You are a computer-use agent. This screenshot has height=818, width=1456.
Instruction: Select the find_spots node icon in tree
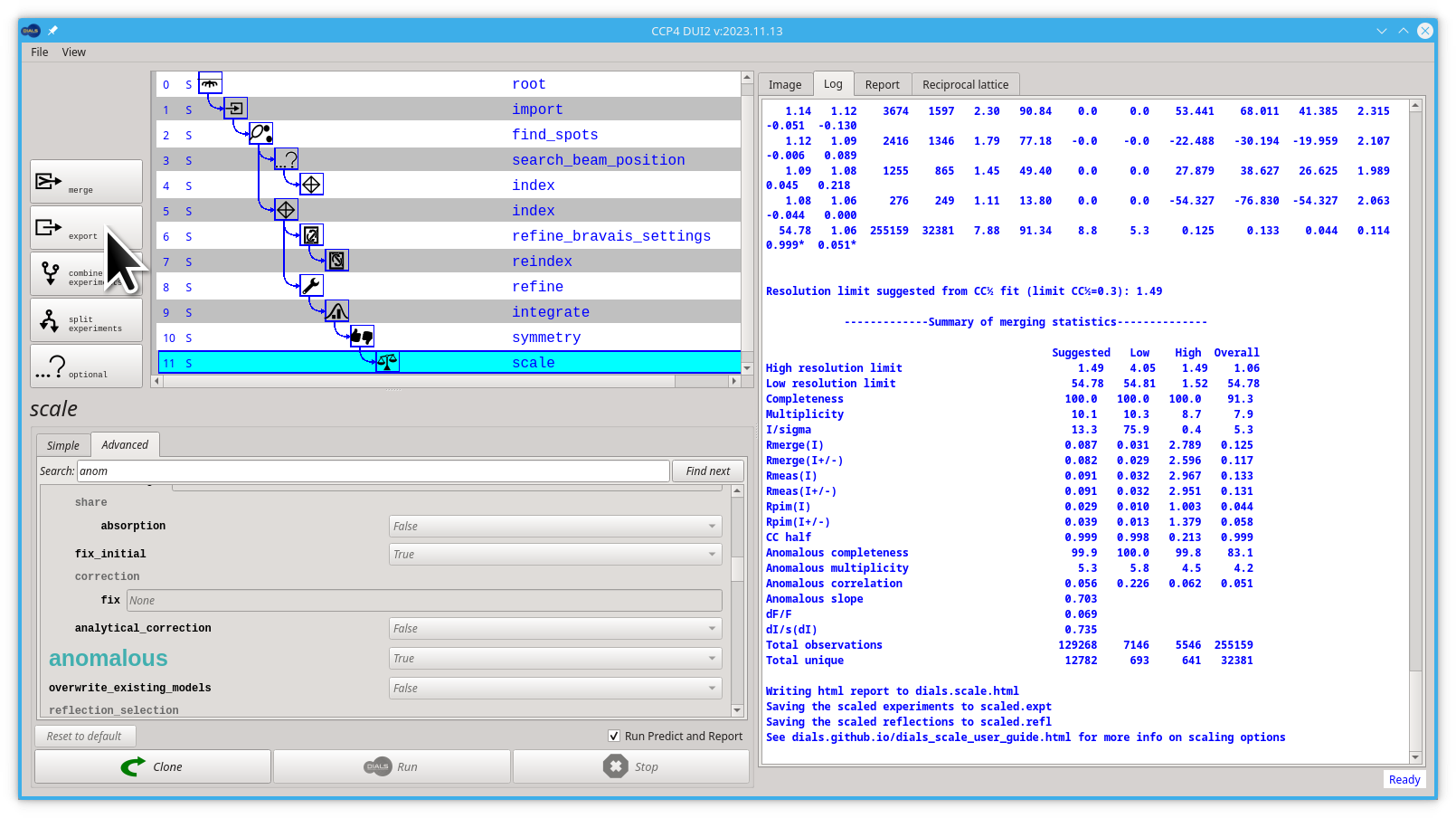(x=260, y=134)
